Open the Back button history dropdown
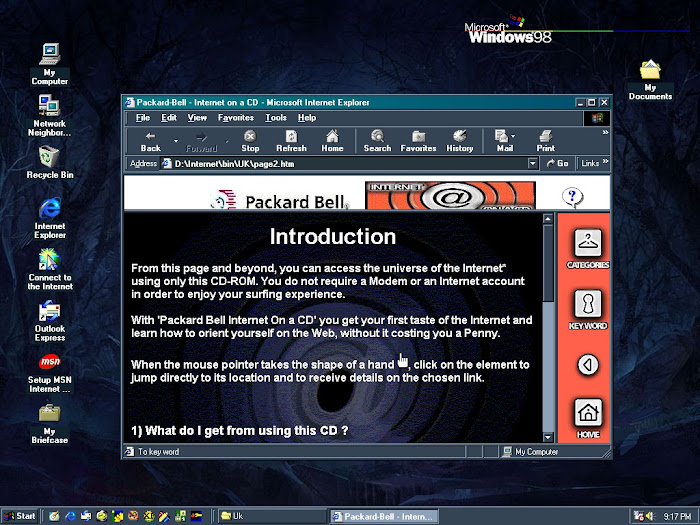 pyautogui.click(x=175, y=141)
